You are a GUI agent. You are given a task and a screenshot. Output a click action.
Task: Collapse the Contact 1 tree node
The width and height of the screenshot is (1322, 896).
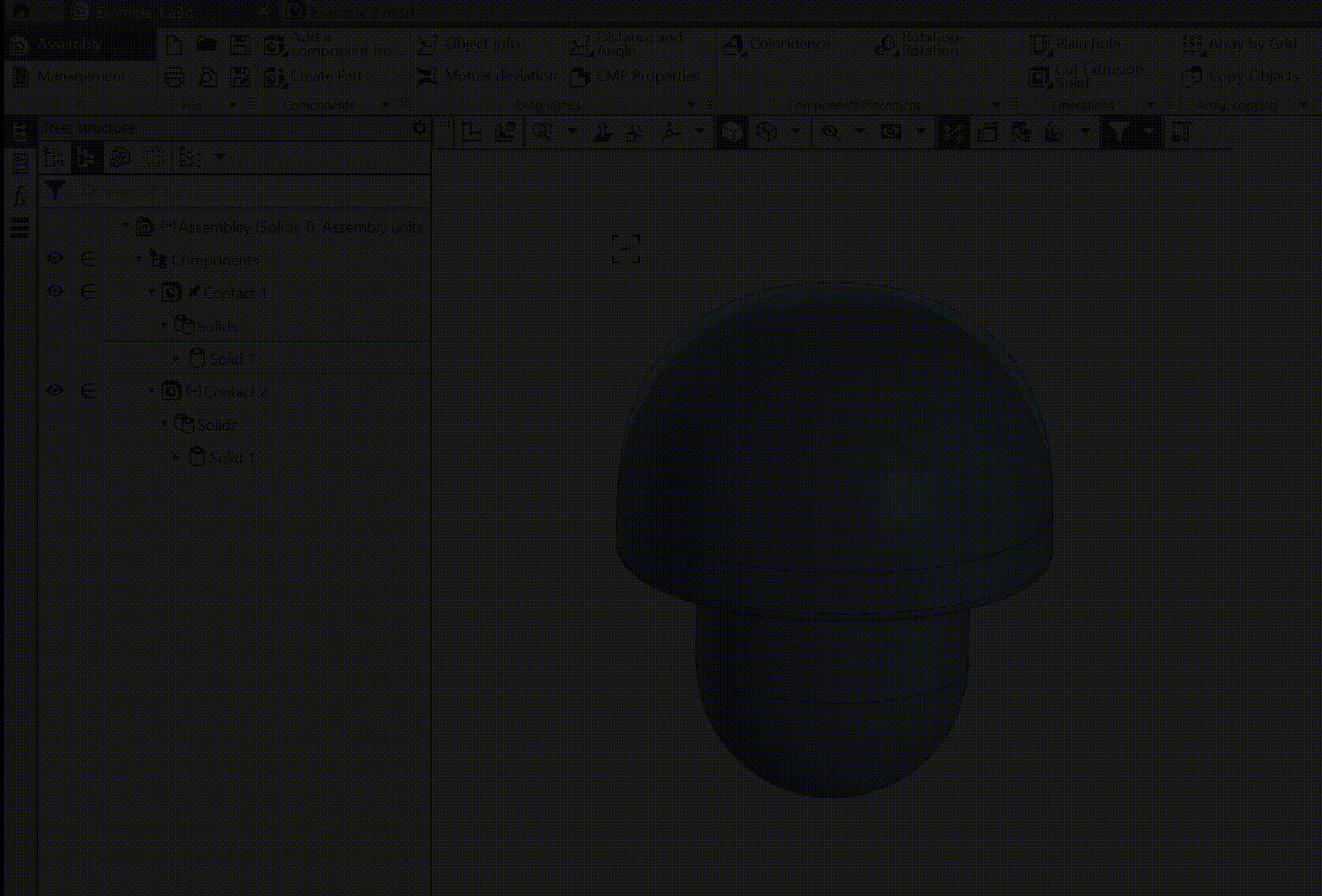(152, 292)
